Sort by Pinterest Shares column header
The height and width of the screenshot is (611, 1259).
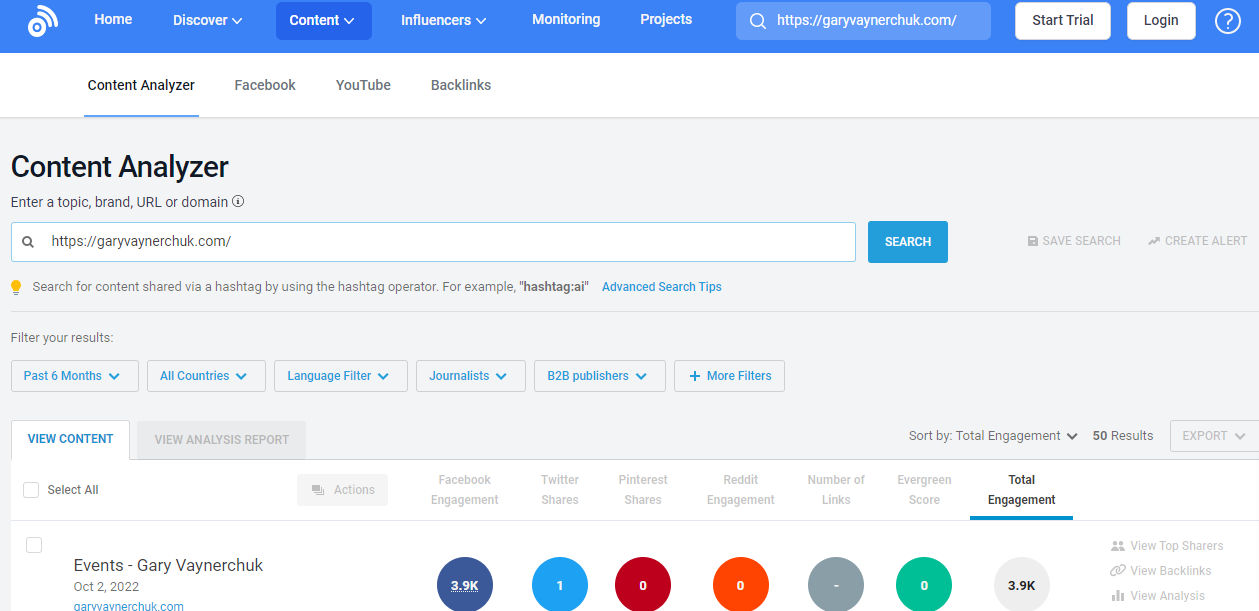[643, 490]
